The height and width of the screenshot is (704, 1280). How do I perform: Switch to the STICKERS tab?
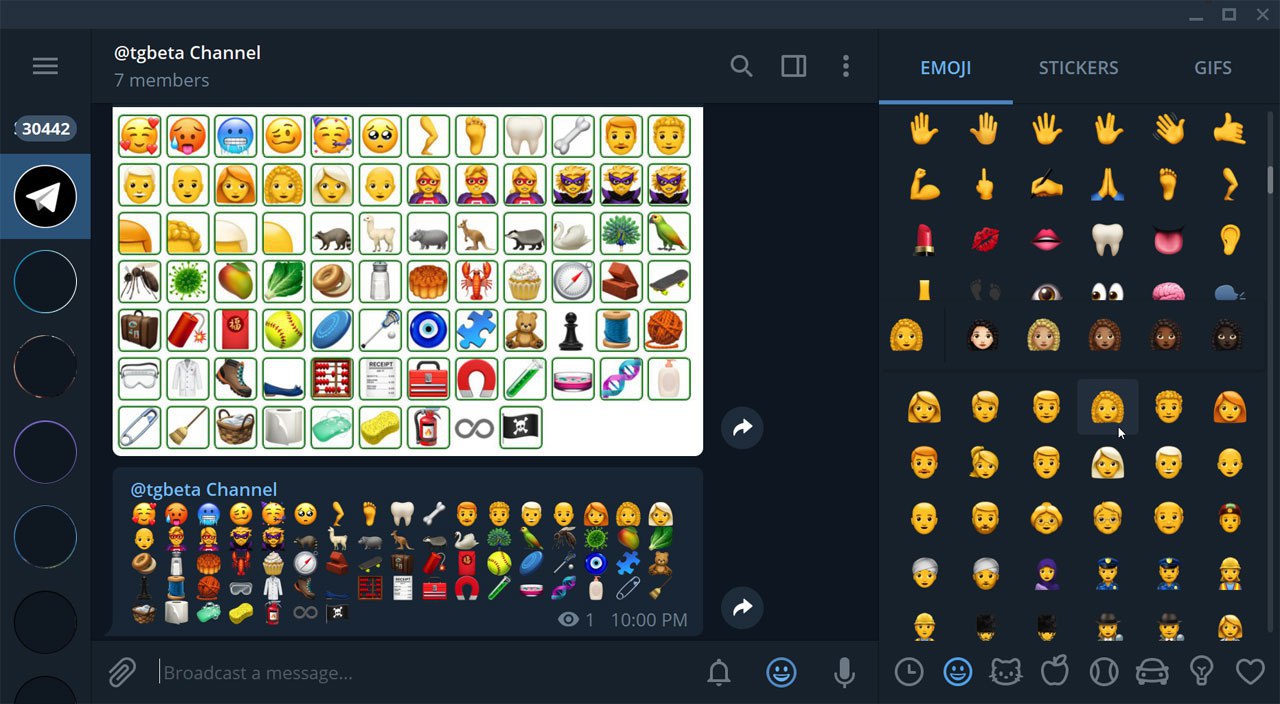1078,68
